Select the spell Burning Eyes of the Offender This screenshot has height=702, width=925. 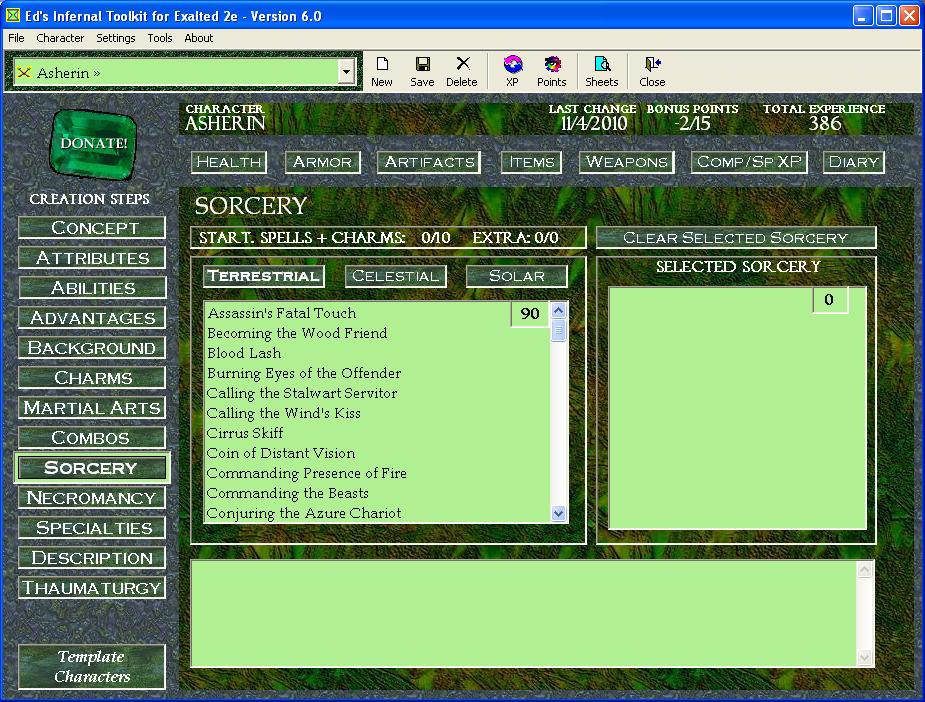pyautogui.click(x=304, y=373)
